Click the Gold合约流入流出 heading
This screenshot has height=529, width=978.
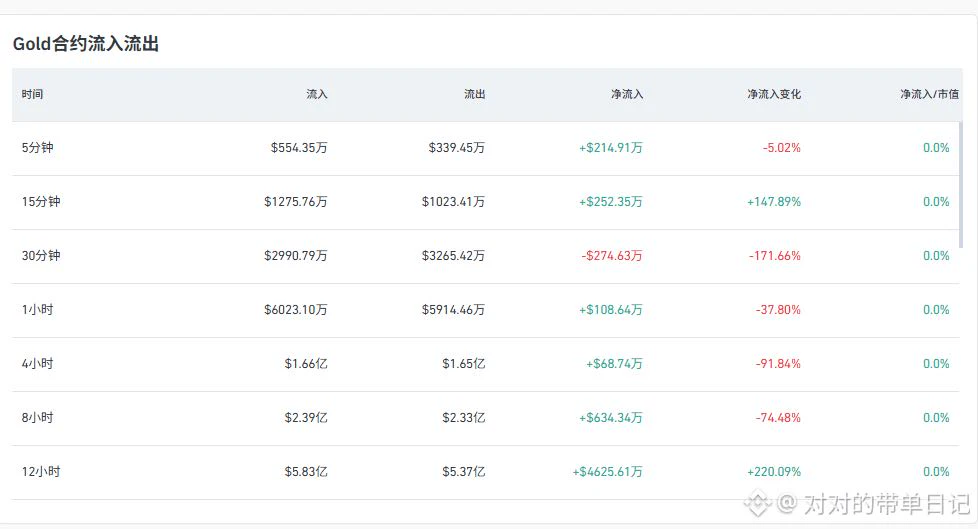pyautogui.click(x=86, y=44)
